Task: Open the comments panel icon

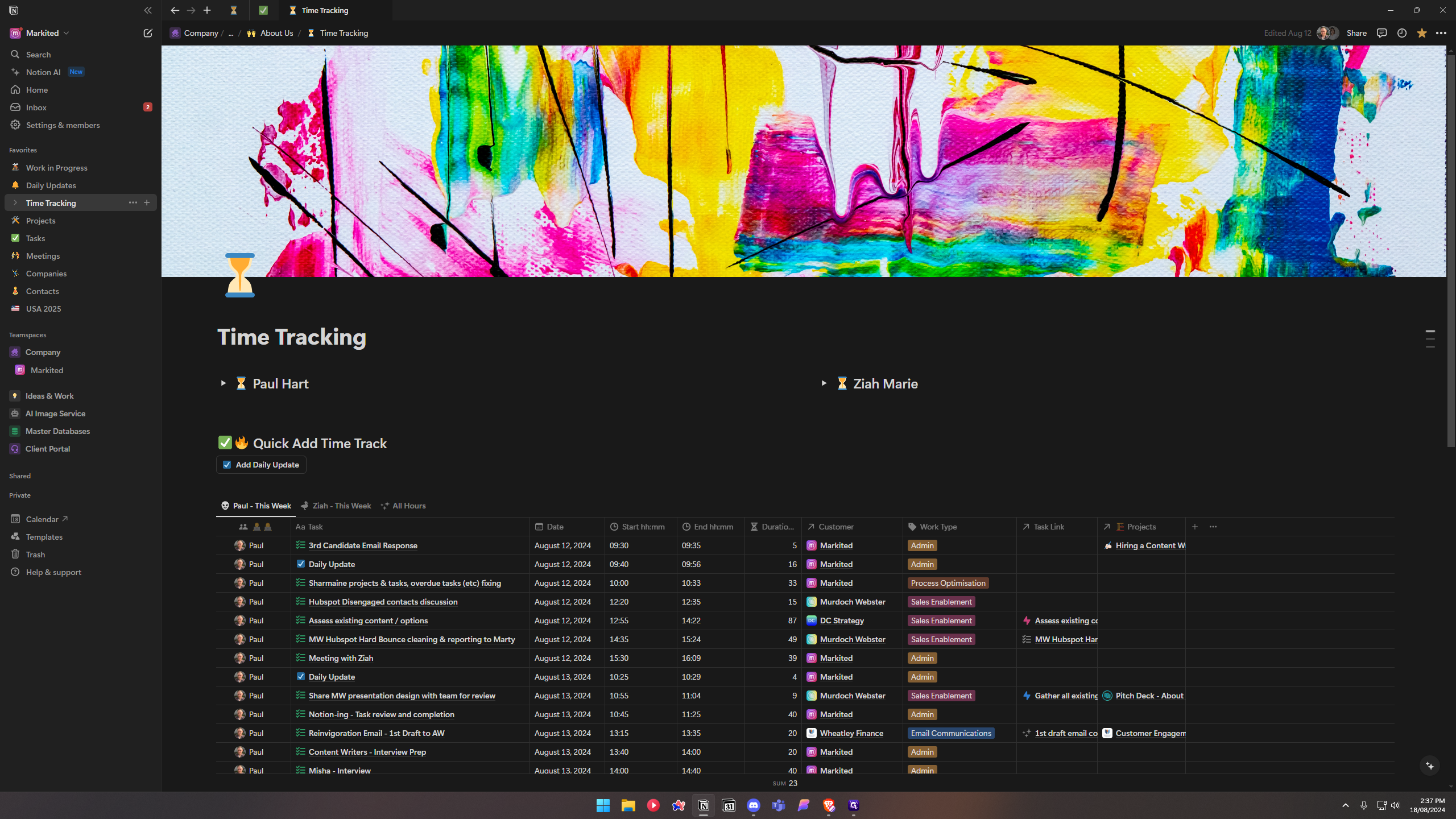Action: (x=1381, y=33)
